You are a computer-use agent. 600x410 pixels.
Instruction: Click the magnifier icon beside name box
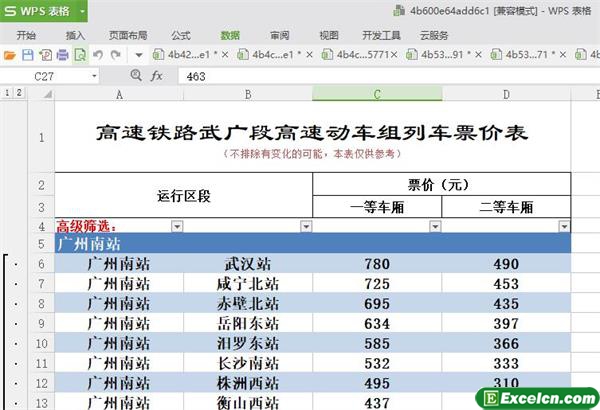[136, 76]
